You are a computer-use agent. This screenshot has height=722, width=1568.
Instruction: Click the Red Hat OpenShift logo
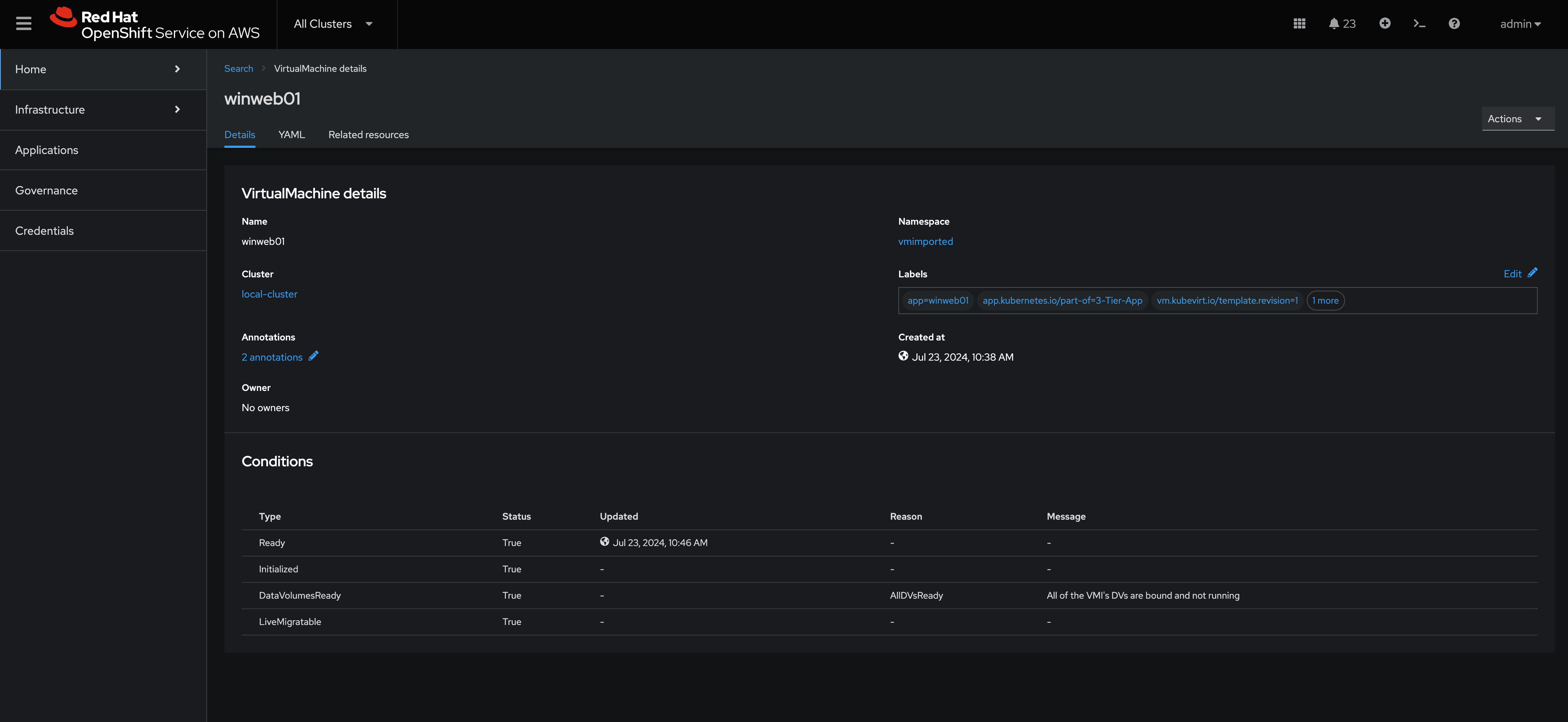[x=155, y=24]
